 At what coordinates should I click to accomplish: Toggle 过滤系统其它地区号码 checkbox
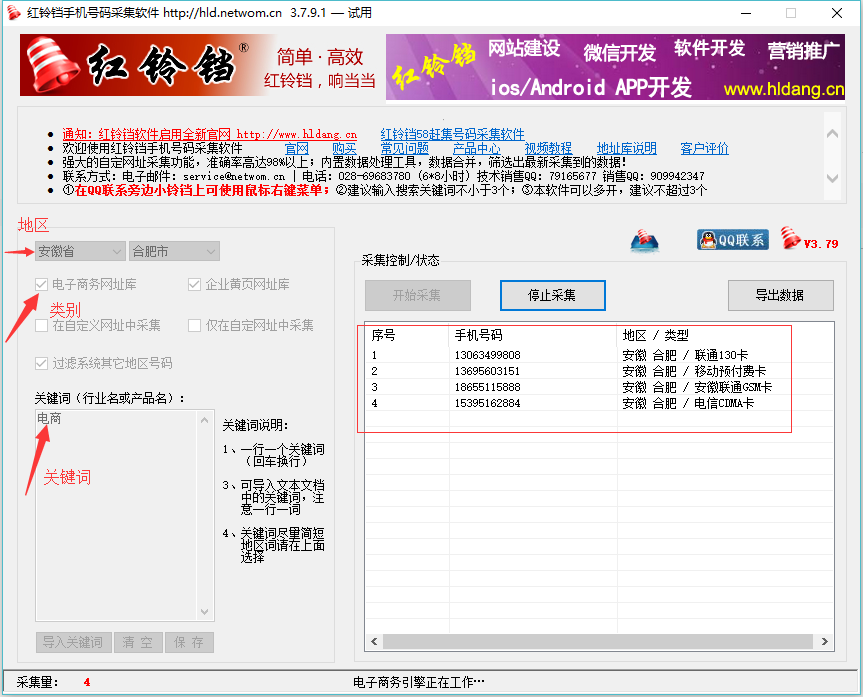click(x=41, y=363)
